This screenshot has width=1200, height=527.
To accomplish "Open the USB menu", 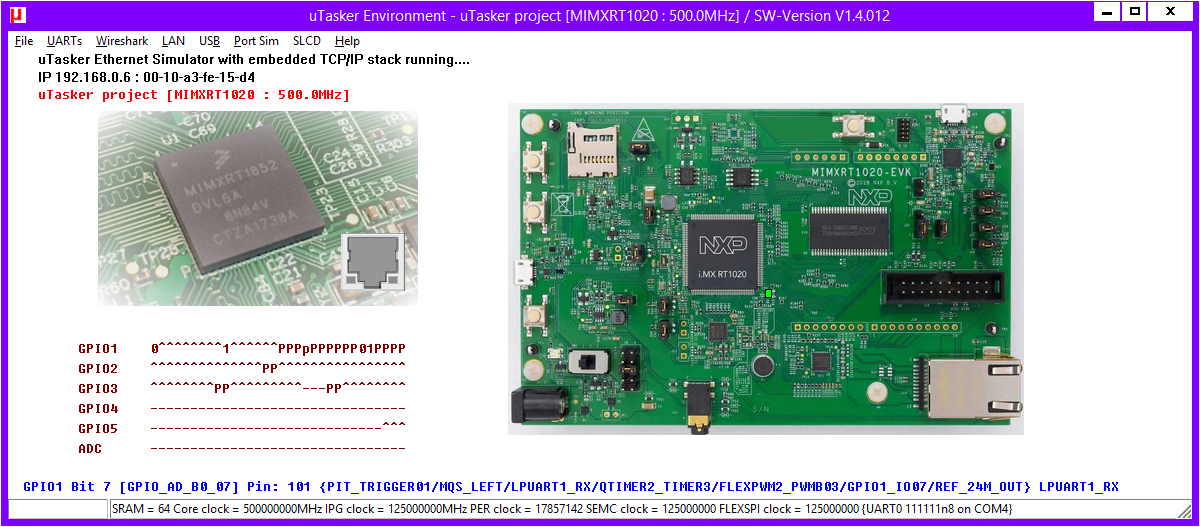I will coord(210,41).
